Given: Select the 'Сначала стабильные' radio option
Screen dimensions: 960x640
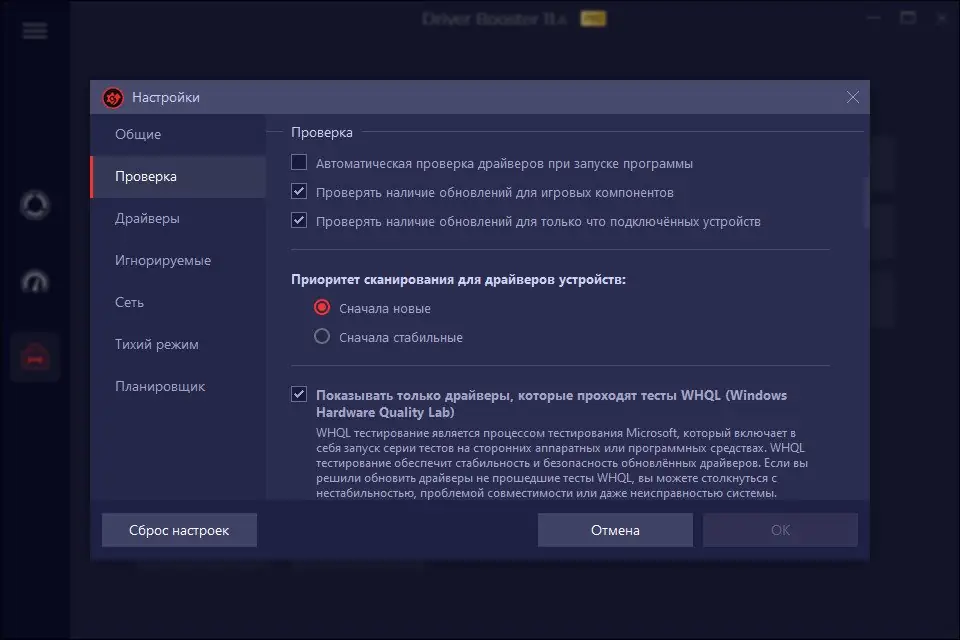Looking at the screenshot, I should point(322,336).
